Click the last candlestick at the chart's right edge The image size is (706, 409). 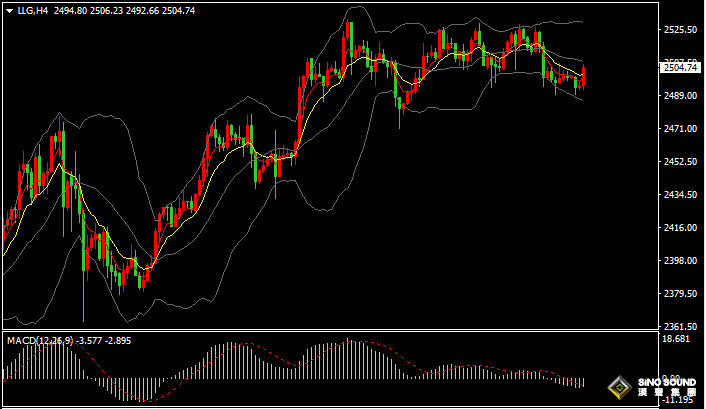(x=584, y=76)
